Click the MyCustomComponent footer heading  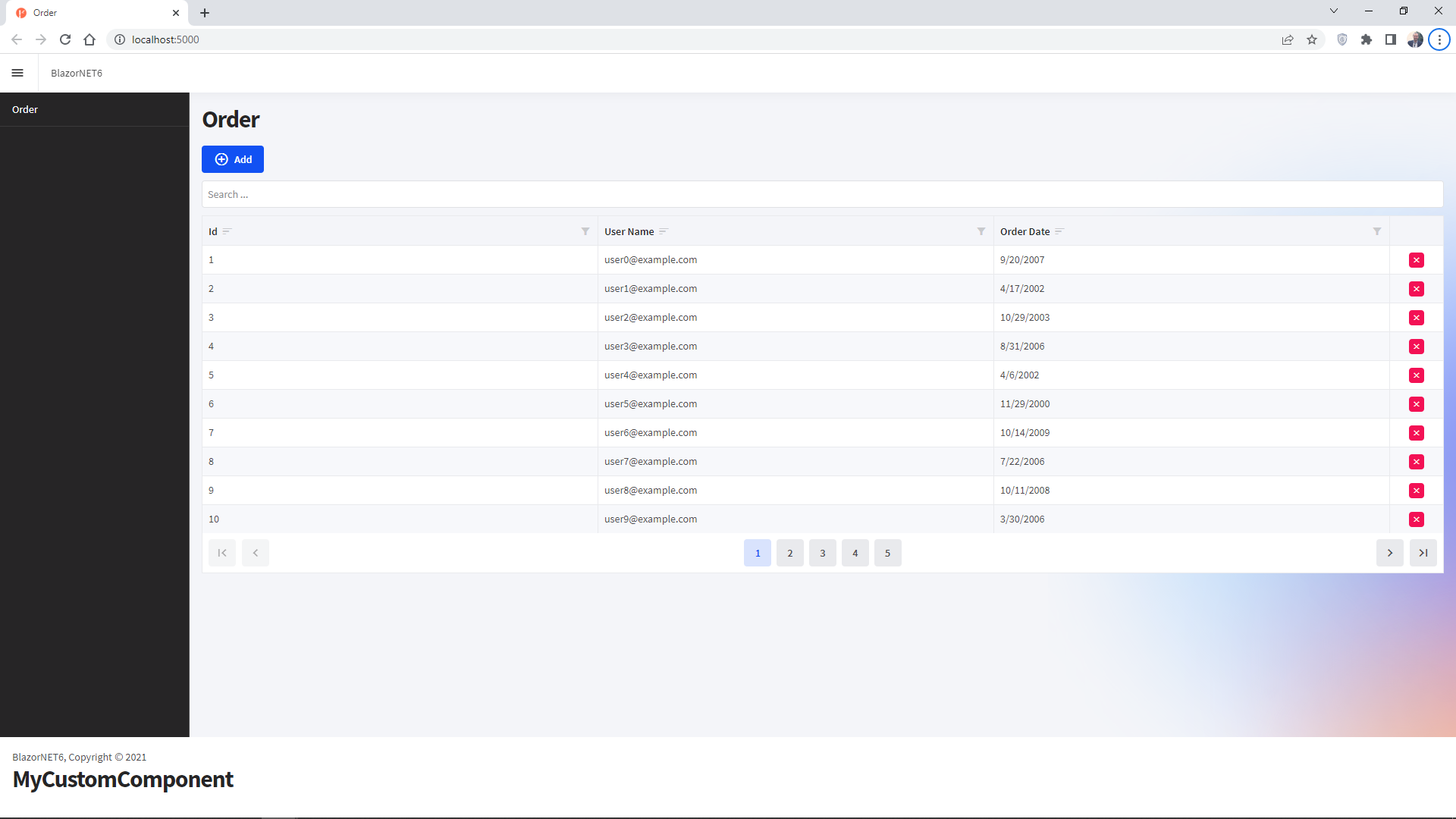pos(123,780)
